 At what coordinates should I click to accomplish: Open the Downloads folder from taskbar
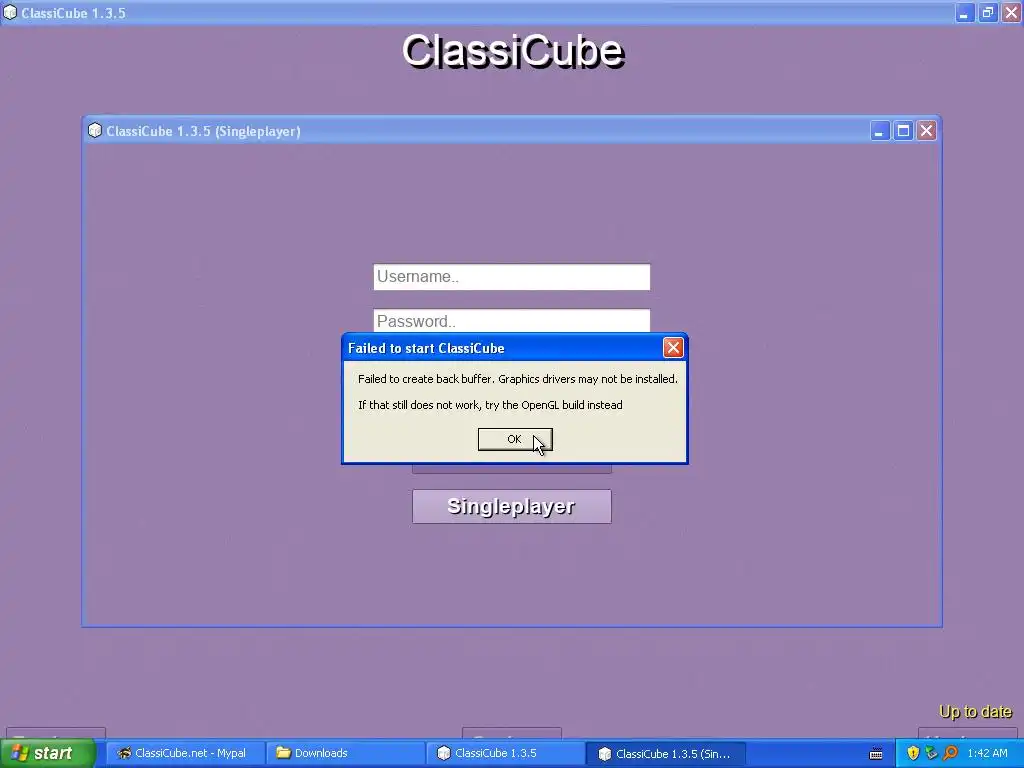[x=344, y=753]
